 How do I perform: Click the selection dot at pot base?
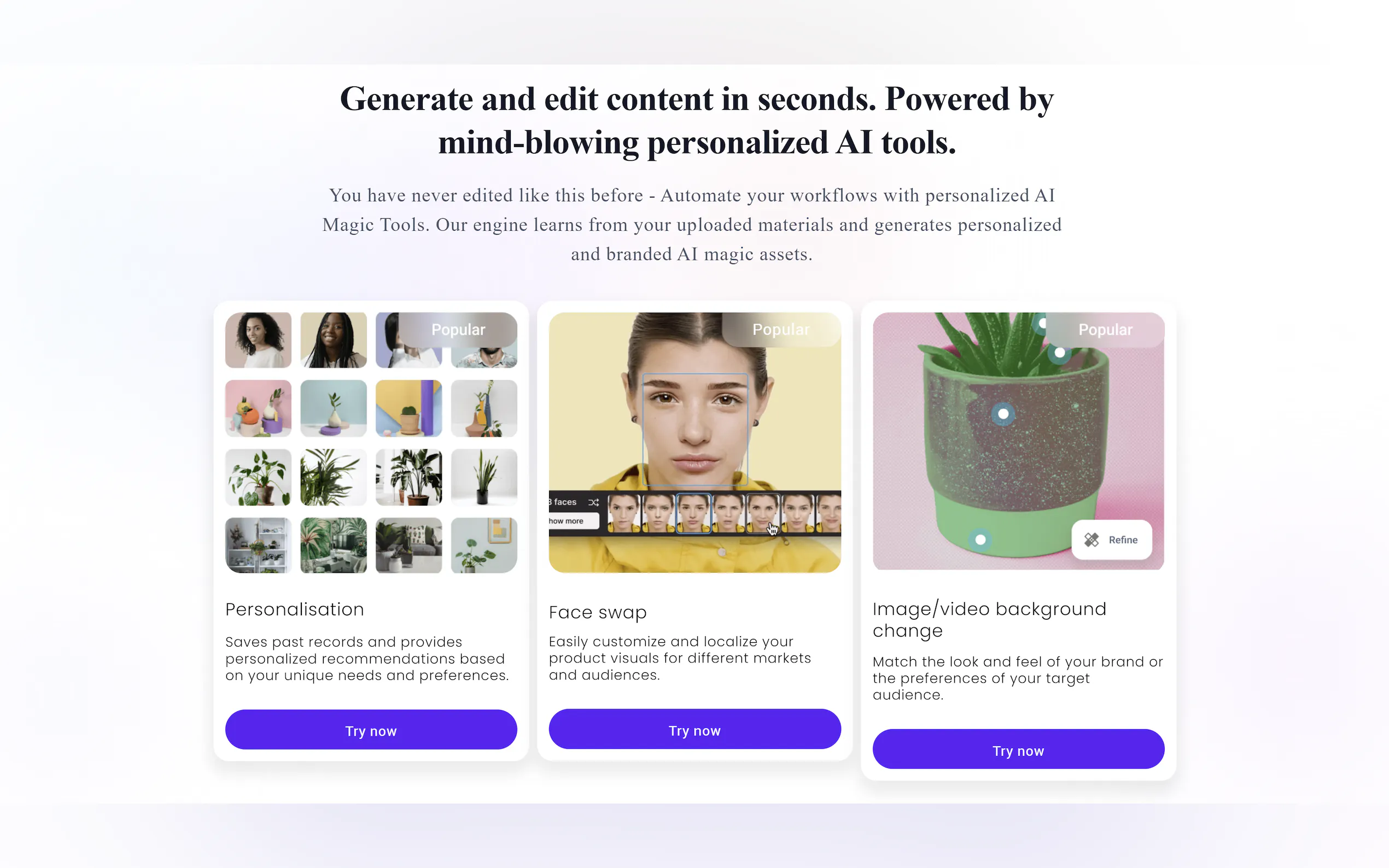(x=980, y=539)
